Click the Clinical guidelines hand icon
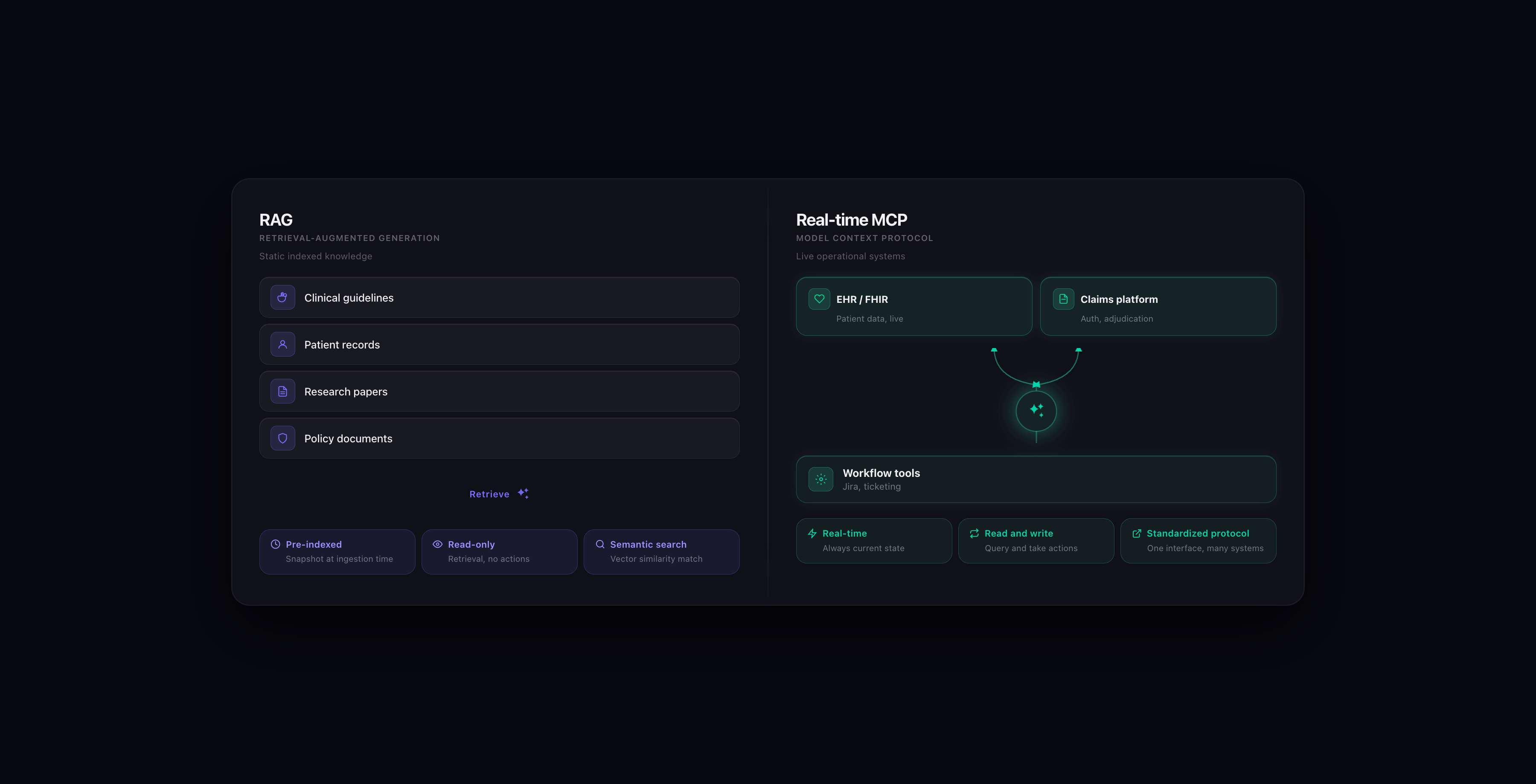 [282, 297]
